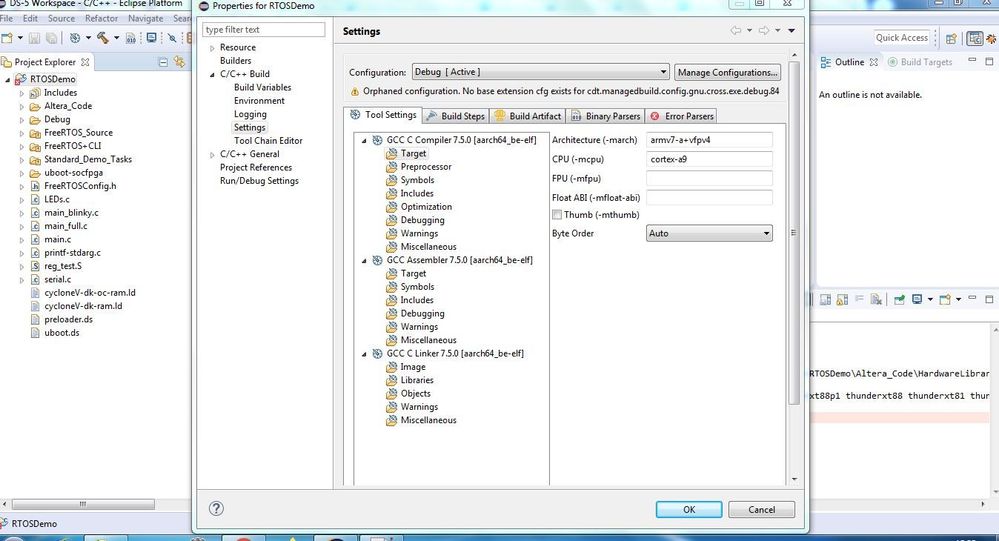999x541 pixels.
Task: Open Preprocessor settings under GCC C Compiler
Action: coord(419,167)
